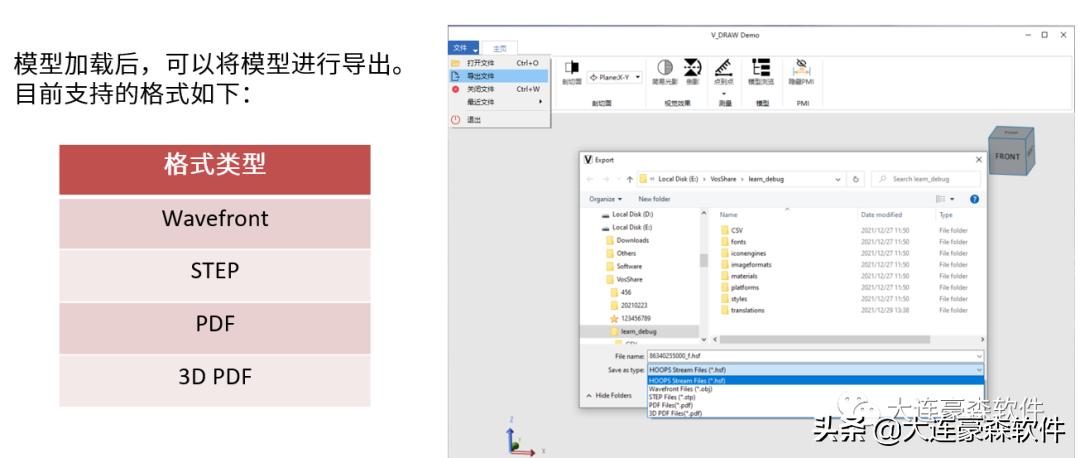Click the FRONT navigation cube
Screen dimensions: 1080x458
tap(1011, 152)
